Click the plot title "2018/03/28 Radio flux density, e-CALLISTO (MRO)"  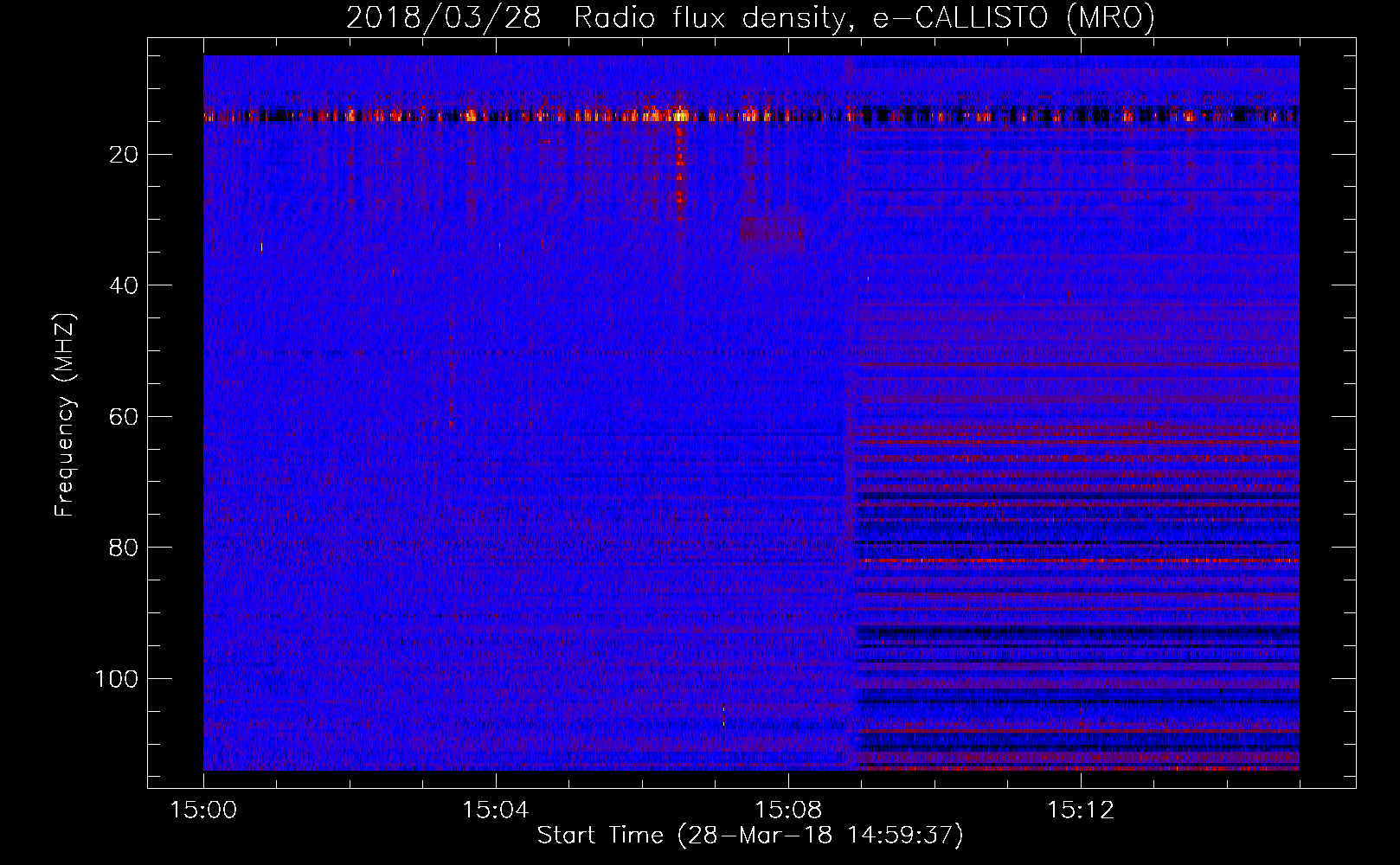(x=750, y=17)
